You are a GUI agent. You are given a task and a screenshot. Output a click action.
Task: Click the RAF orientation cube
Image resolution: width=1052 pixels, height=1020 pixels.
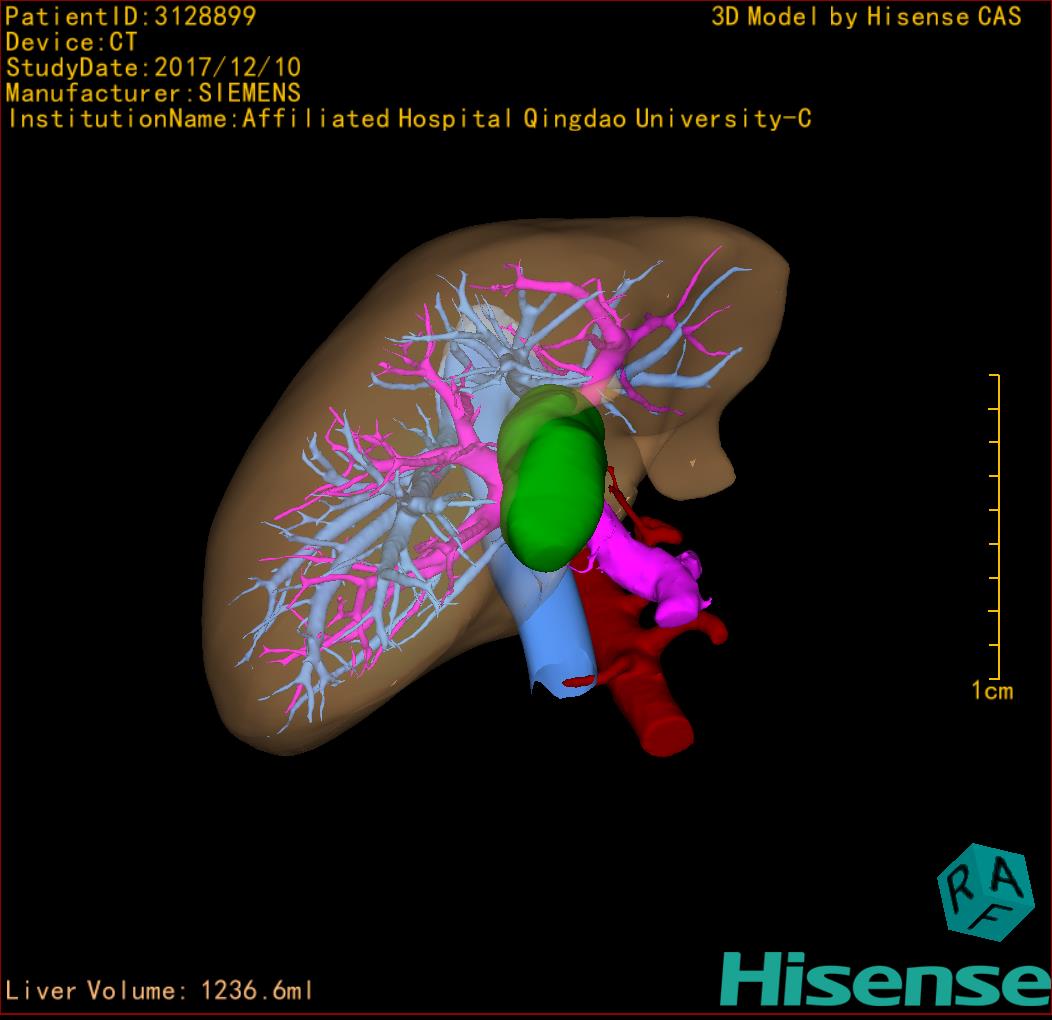coord(985,892)
